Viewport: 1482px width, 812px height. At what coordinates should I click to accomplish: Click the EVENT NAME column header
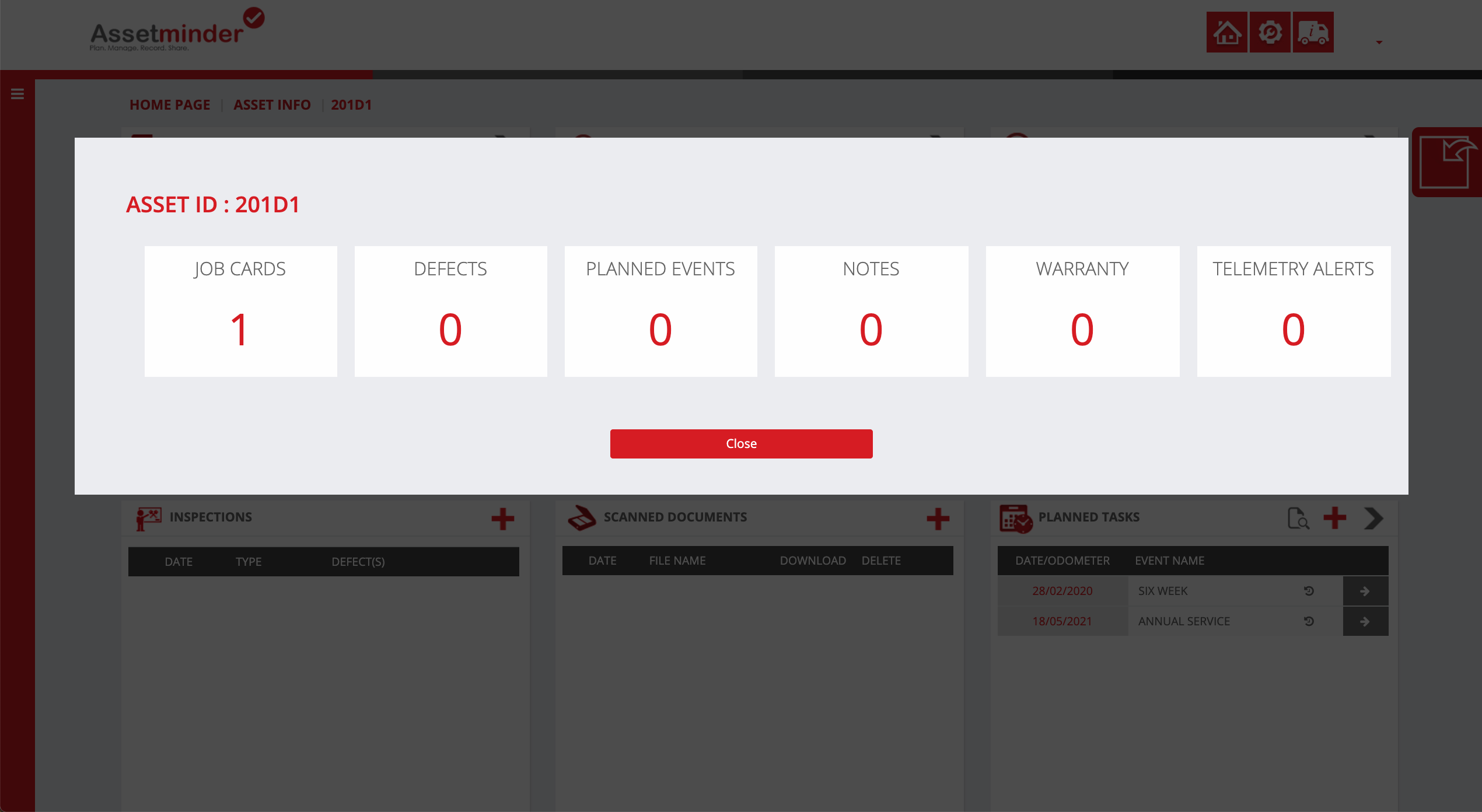pyautogui.click(x=1169, y=561)
